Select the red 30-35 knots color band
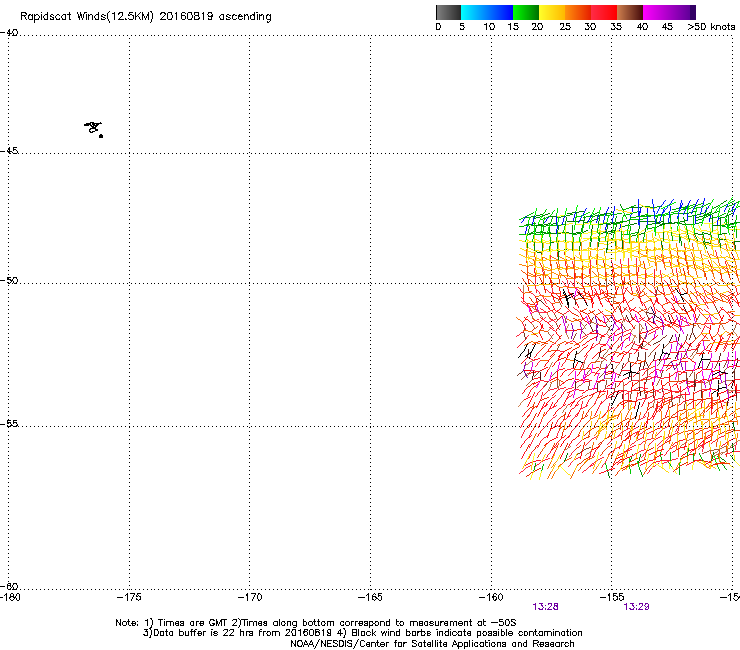 (604, 12)
